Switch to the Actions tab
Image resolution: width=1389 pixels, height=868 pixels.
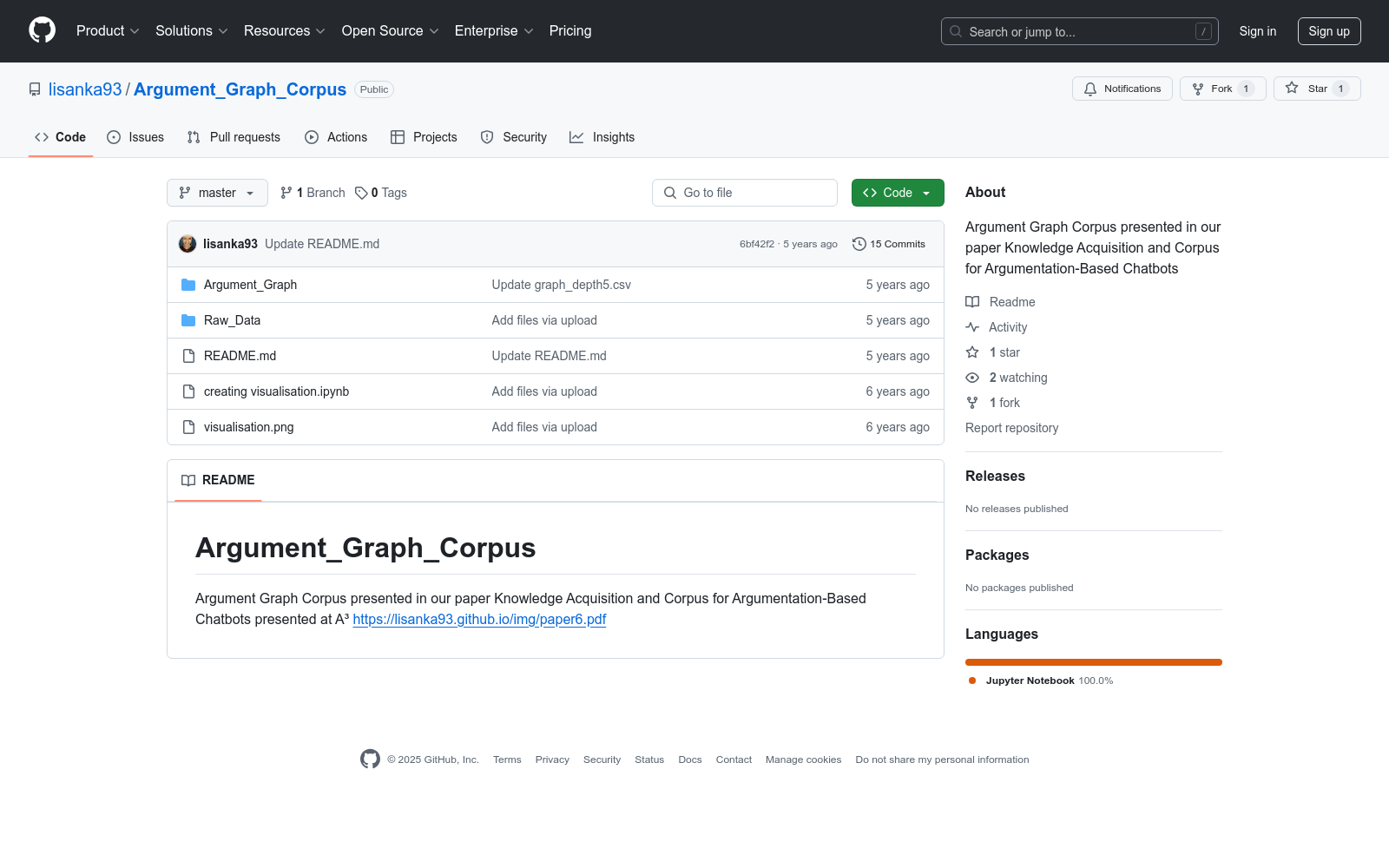click(x=336, y=137)
